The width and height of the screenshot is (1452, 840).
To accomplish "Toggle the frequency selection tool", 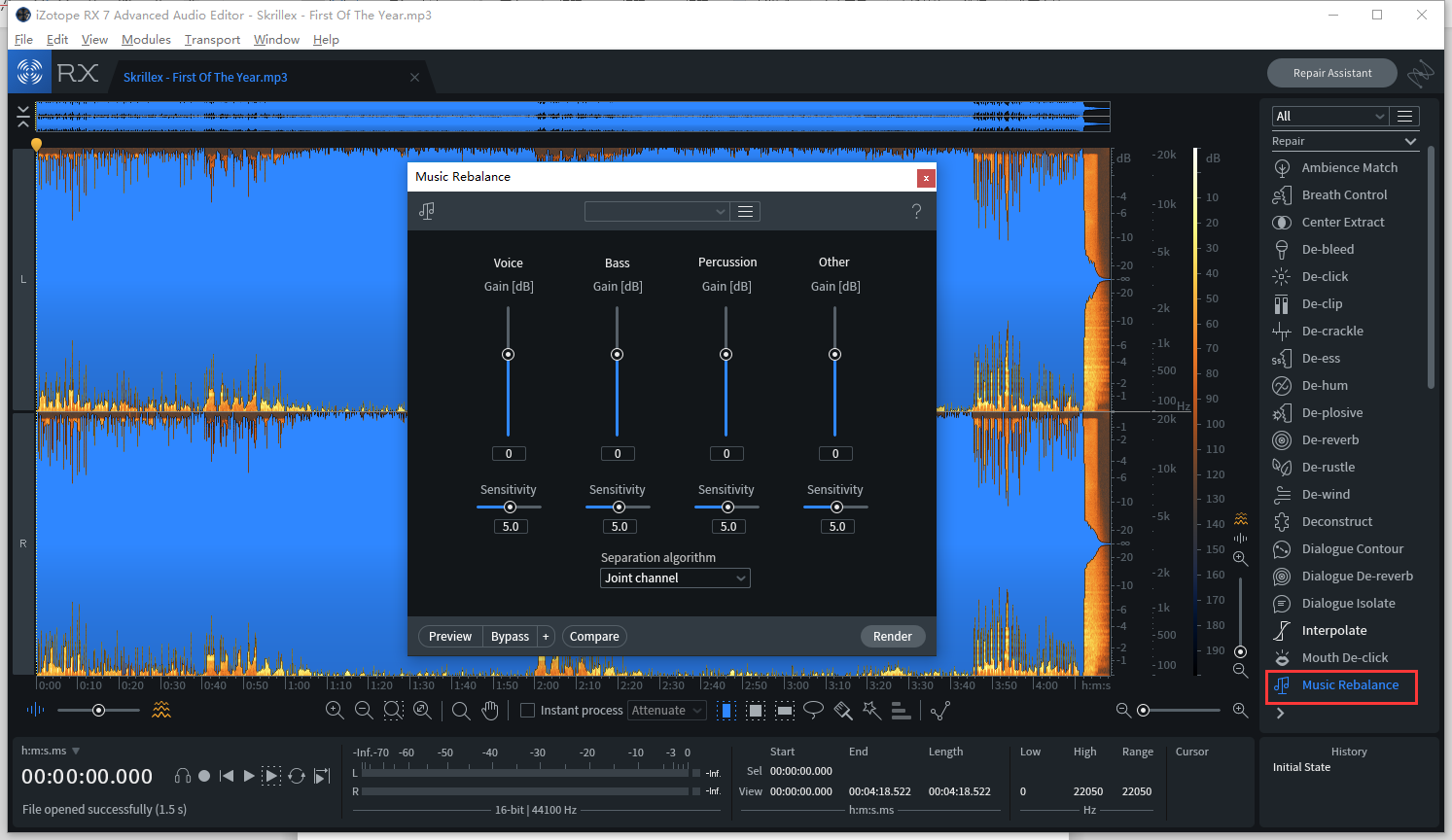I will pos(785,711).
